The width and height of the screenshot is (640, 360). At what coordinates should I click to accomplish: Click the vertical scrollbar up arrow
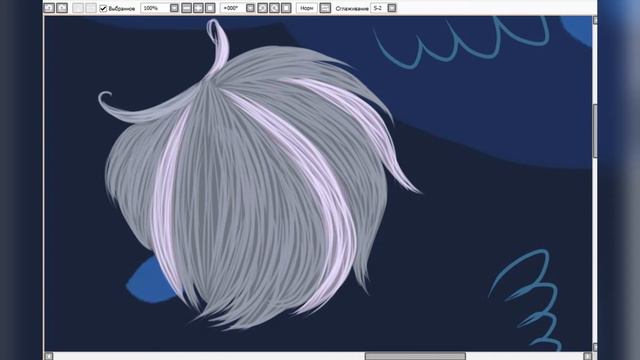(x=595, y=20)
